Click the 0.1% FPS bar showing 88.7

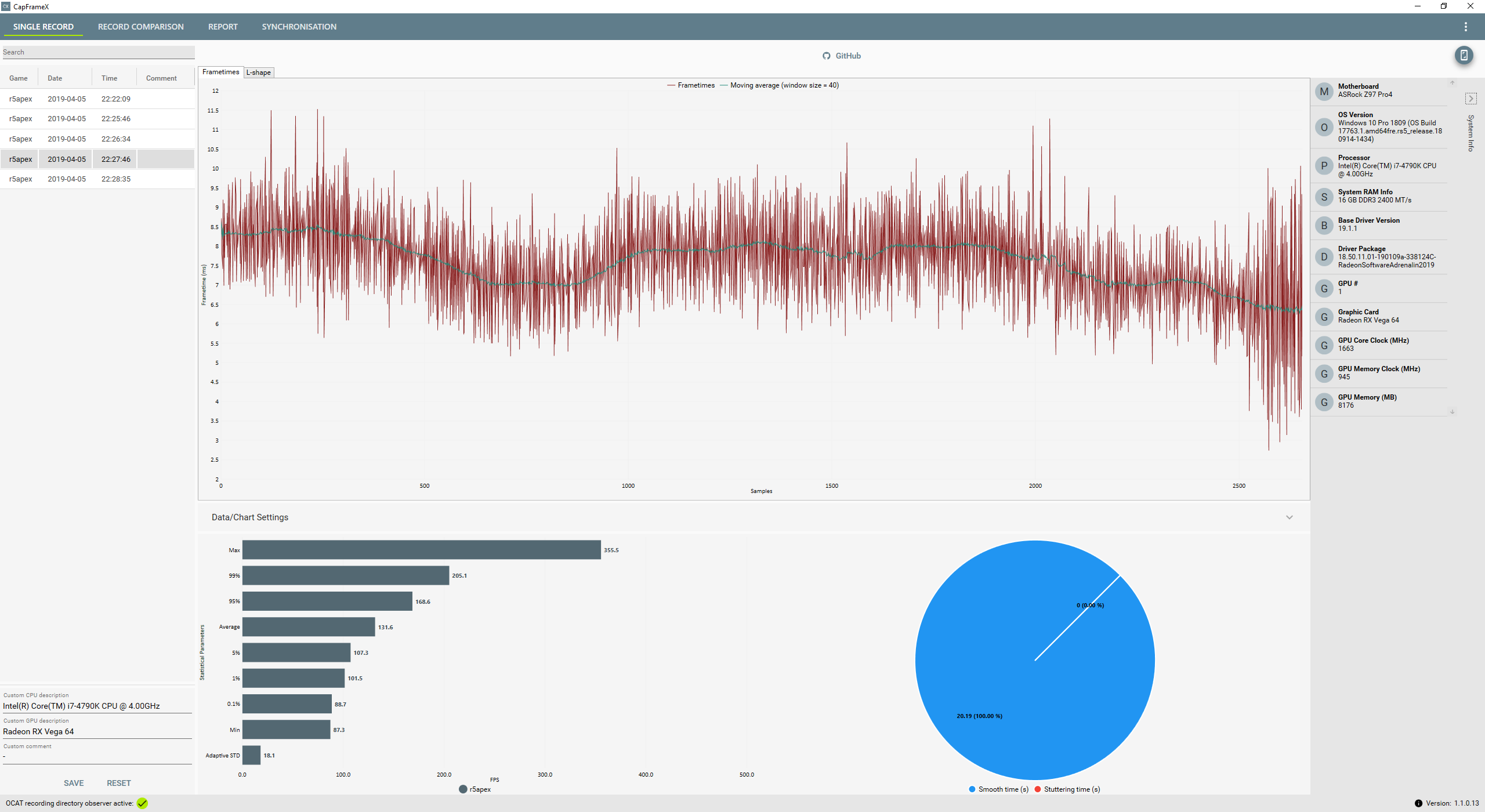(x=287, y=704)
